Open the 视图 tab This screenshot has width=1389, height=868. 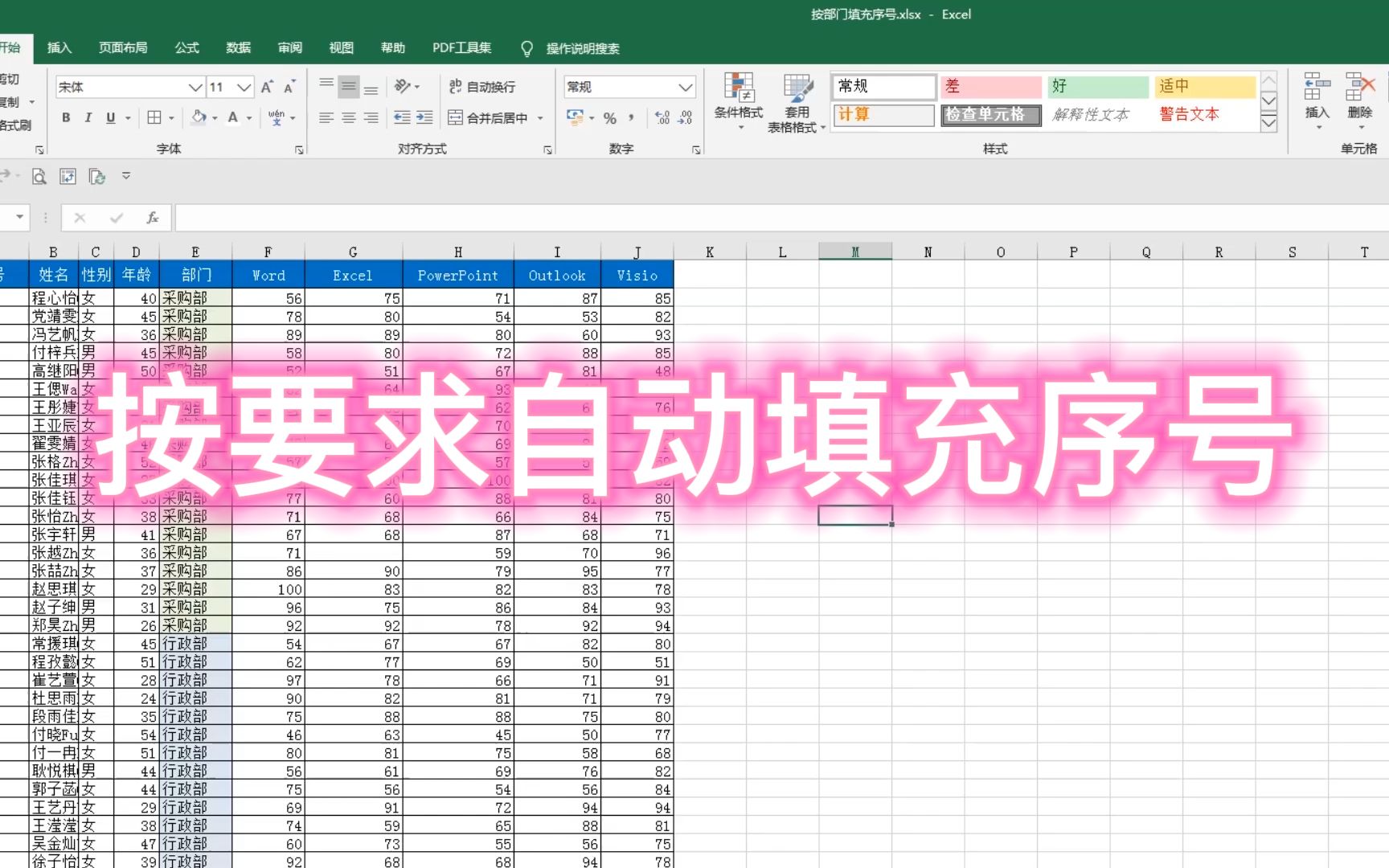coord(342,48)
